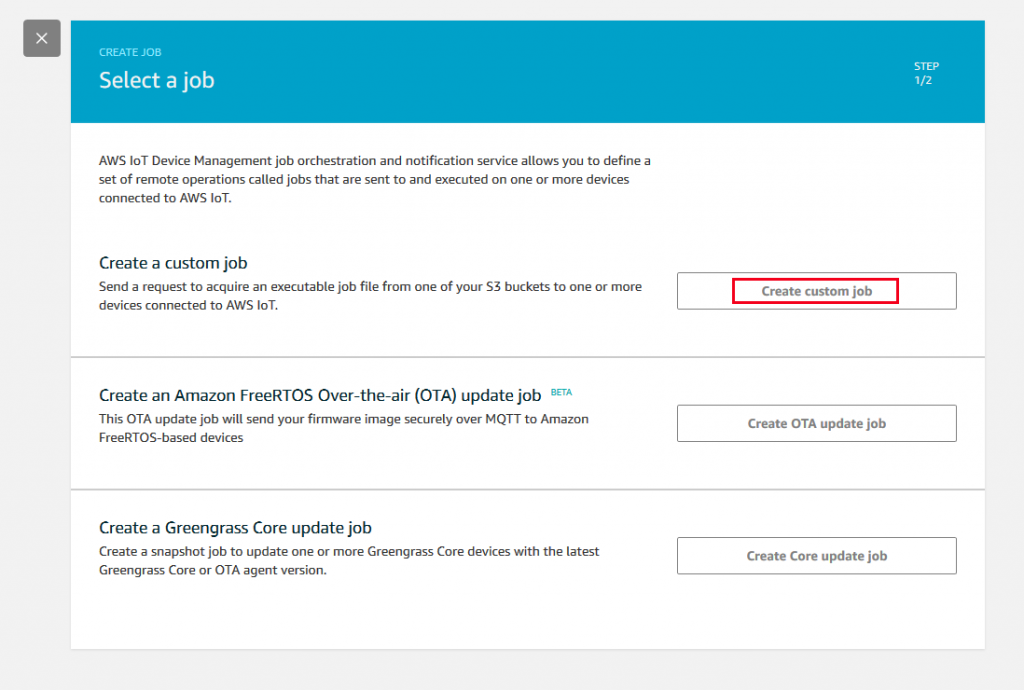The width and height of the screenshot is (1024, 690).
Task: Click the CREATE JOB header label
Action: click(130, 52)
